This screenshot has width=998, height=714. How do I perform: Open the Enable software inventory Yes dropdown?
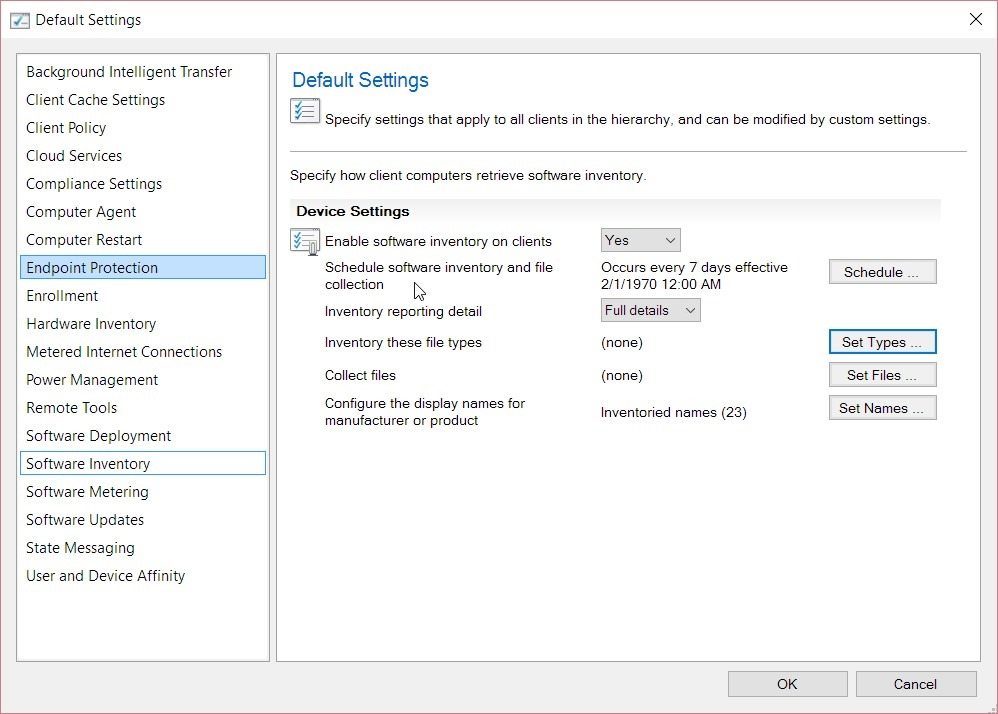640,240
